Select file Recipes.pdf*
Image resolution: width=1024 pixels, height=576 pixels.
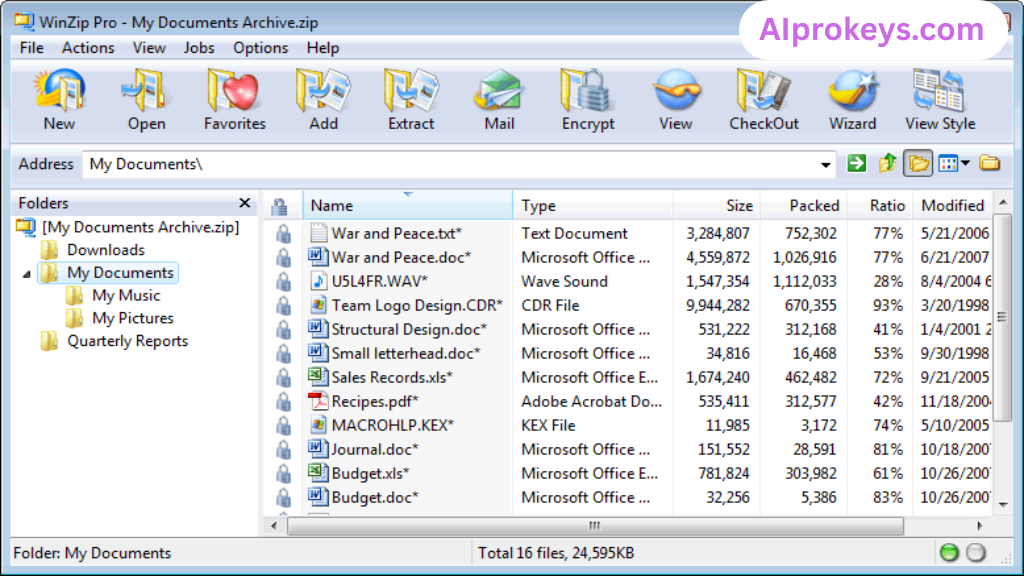[x=375, y=402]
